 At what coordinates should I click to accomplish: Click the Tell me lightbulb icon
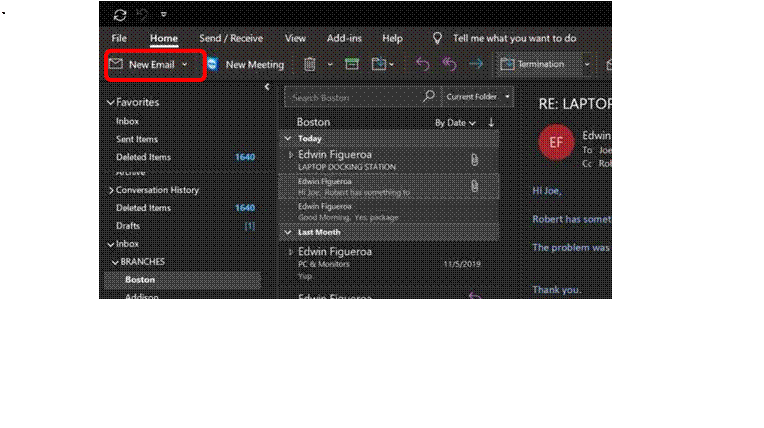pyautogui.click(x=438, y=38)
